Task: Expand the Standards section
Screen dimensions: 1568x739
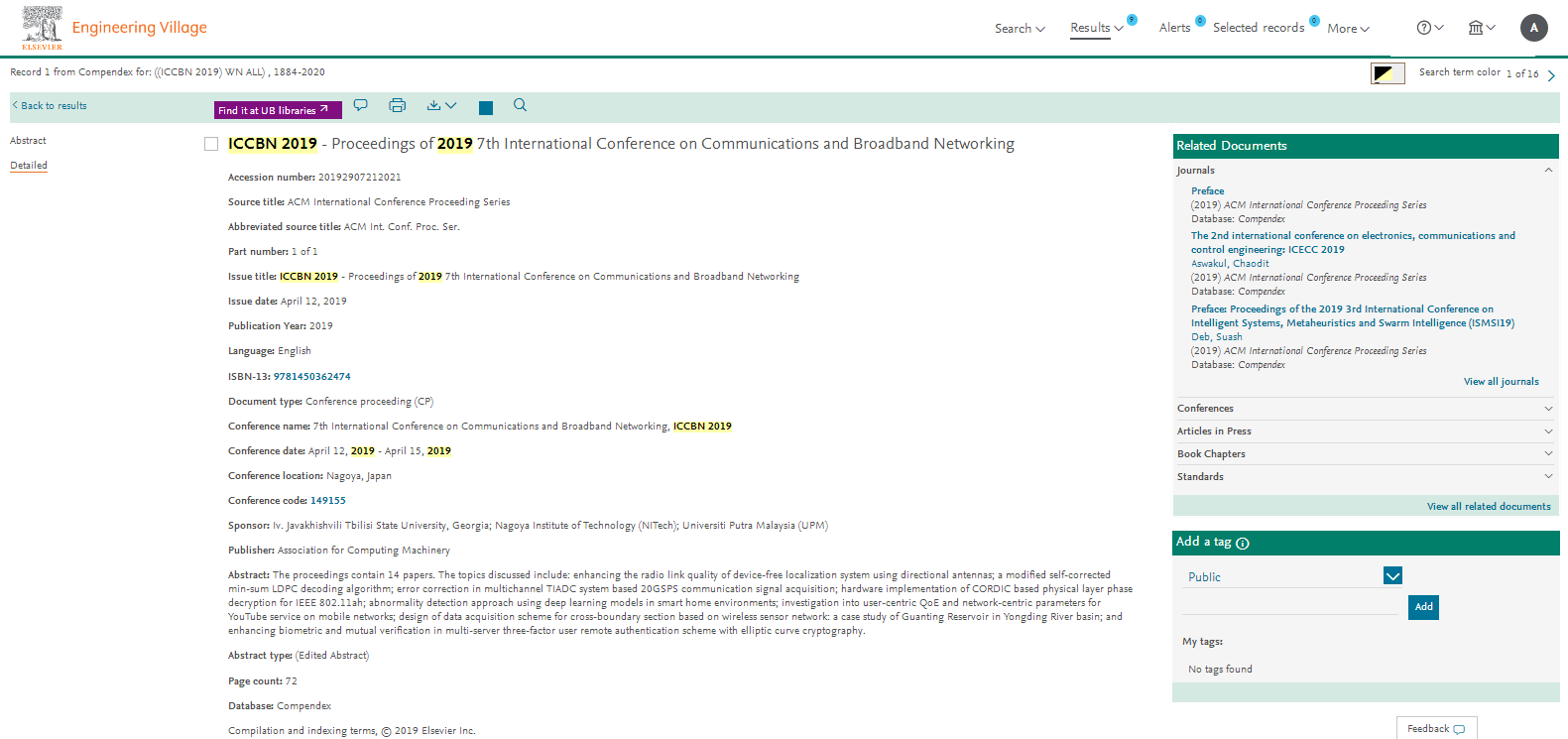Action: click(x=1548, y=477)
